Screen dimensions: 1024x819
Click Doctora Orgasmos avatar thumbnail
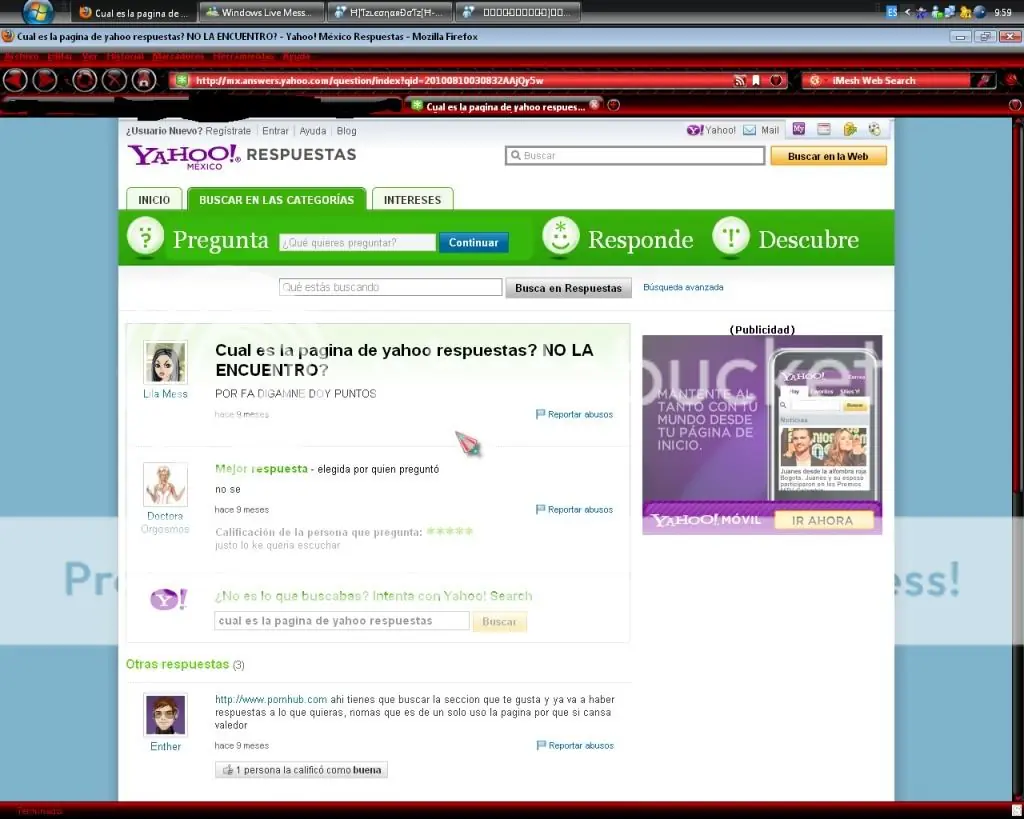point(165,485)
